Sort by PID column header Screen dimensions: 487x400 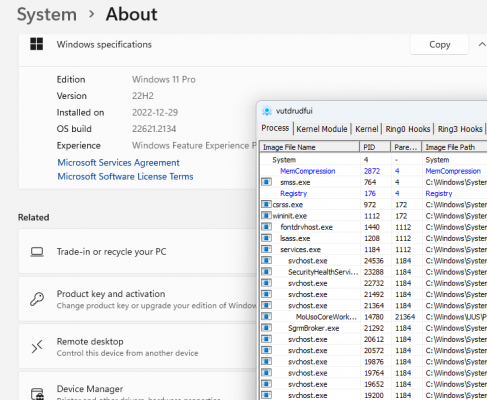point(375,147)
